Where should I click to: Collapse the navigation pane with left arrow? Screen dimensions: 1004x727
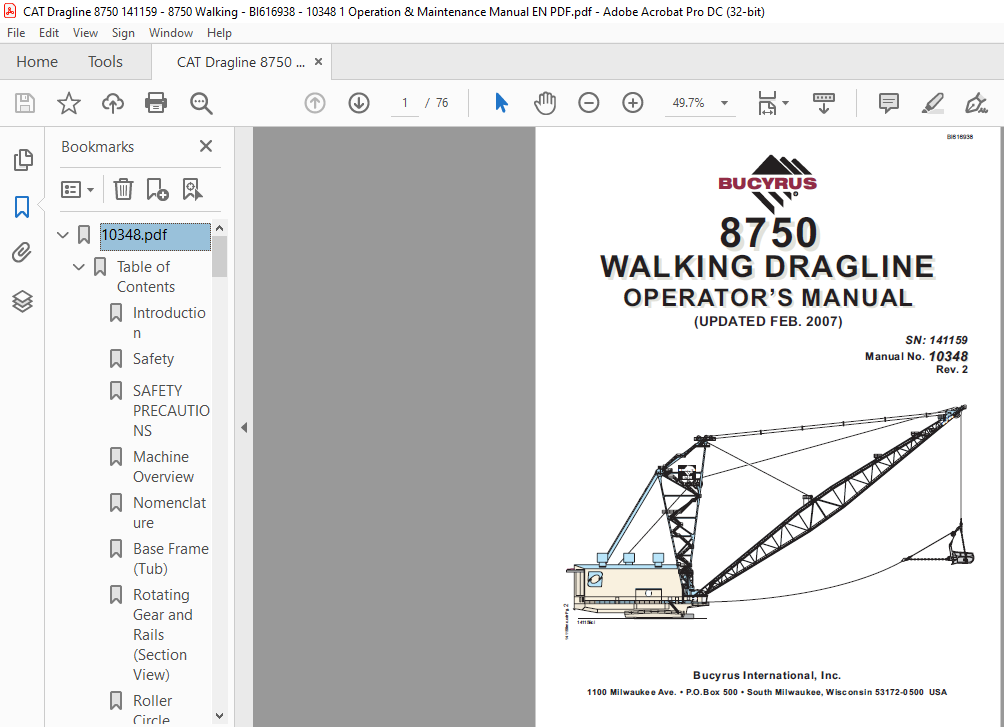click(x=244, y=427)
